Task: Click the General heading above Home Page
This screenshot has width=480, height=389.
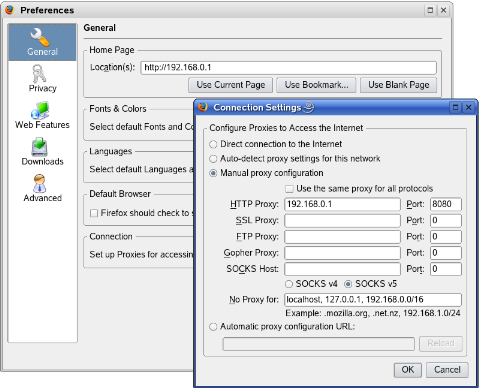Action: [100, 28]
